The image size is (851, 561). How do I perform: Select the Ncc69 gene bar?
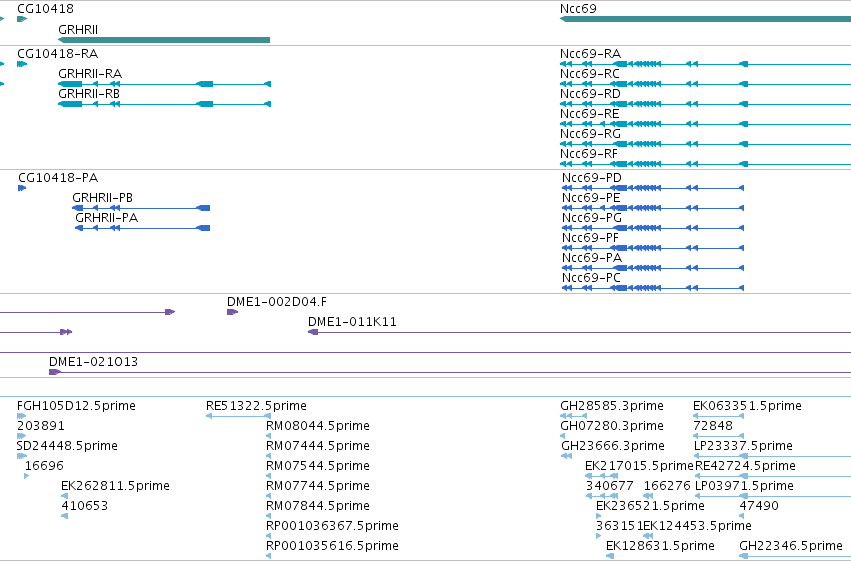coord(705,19)
